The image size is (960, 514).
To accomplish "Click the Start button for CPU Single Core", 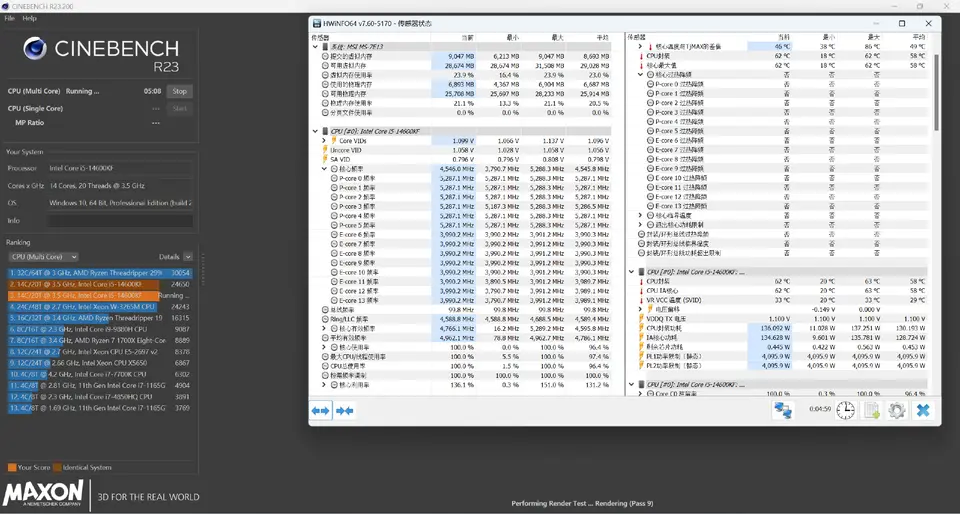I will coord(179,108).
